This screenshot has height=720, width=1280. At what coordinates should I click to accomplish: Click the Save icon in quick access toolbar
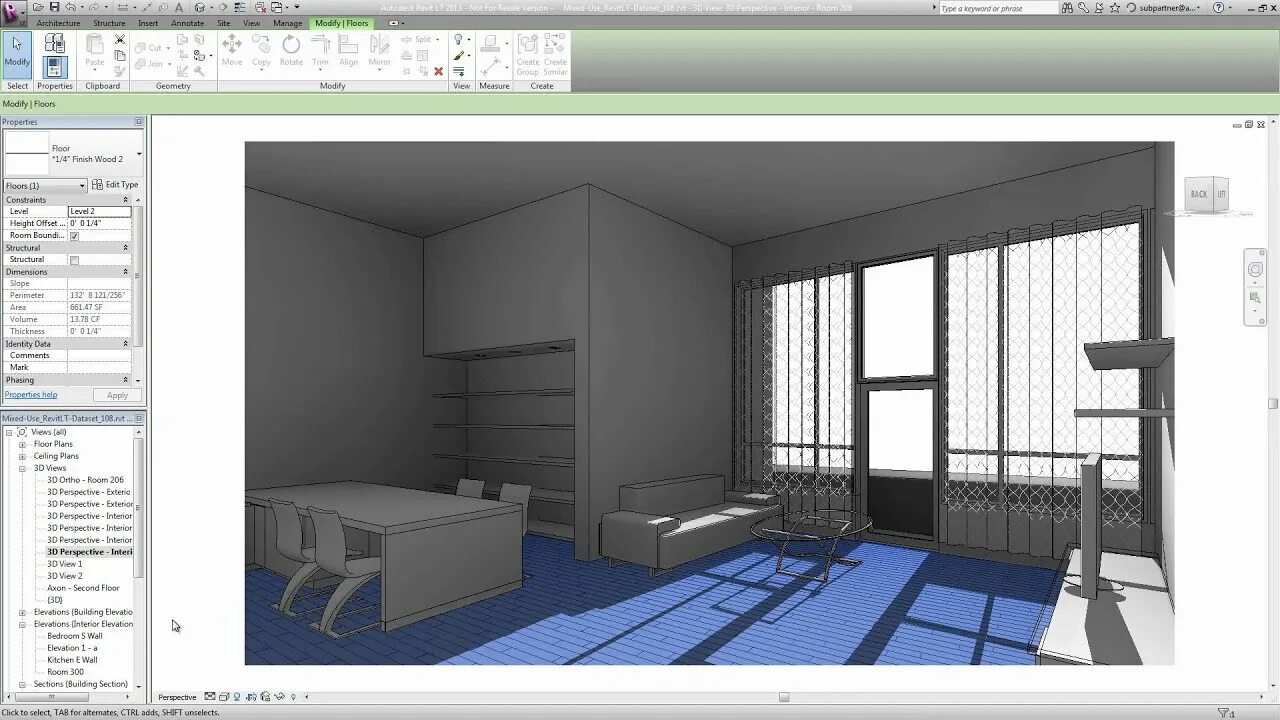coord(53,8)
